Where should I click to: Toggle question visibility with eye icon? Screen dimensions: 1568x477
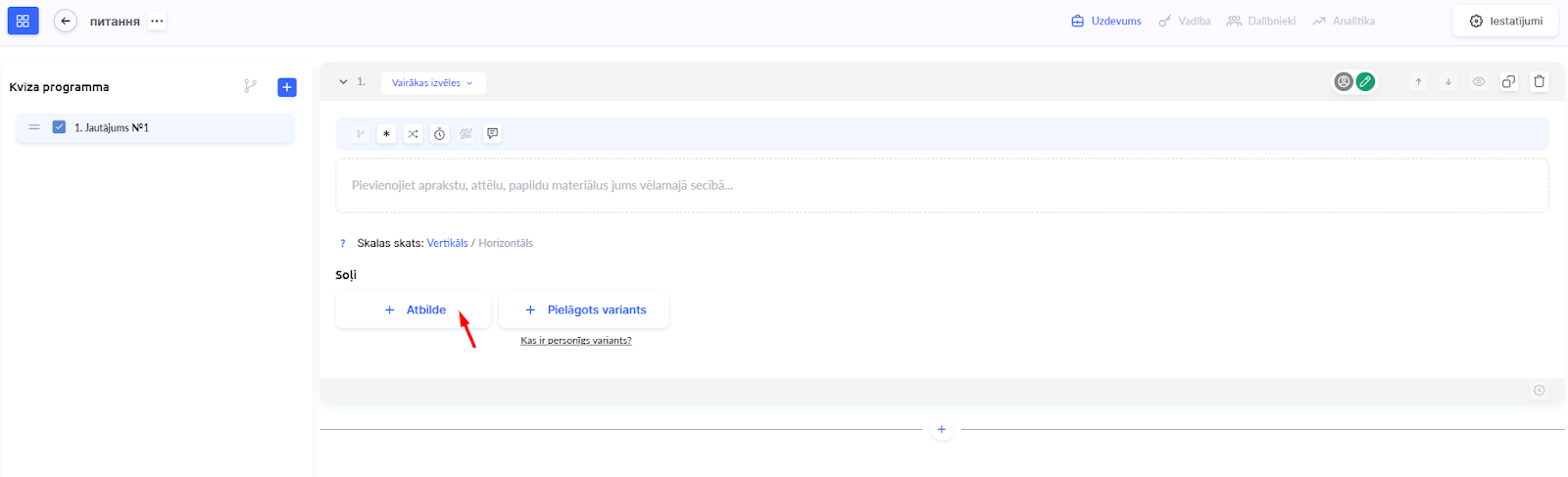coord(1479,82)
